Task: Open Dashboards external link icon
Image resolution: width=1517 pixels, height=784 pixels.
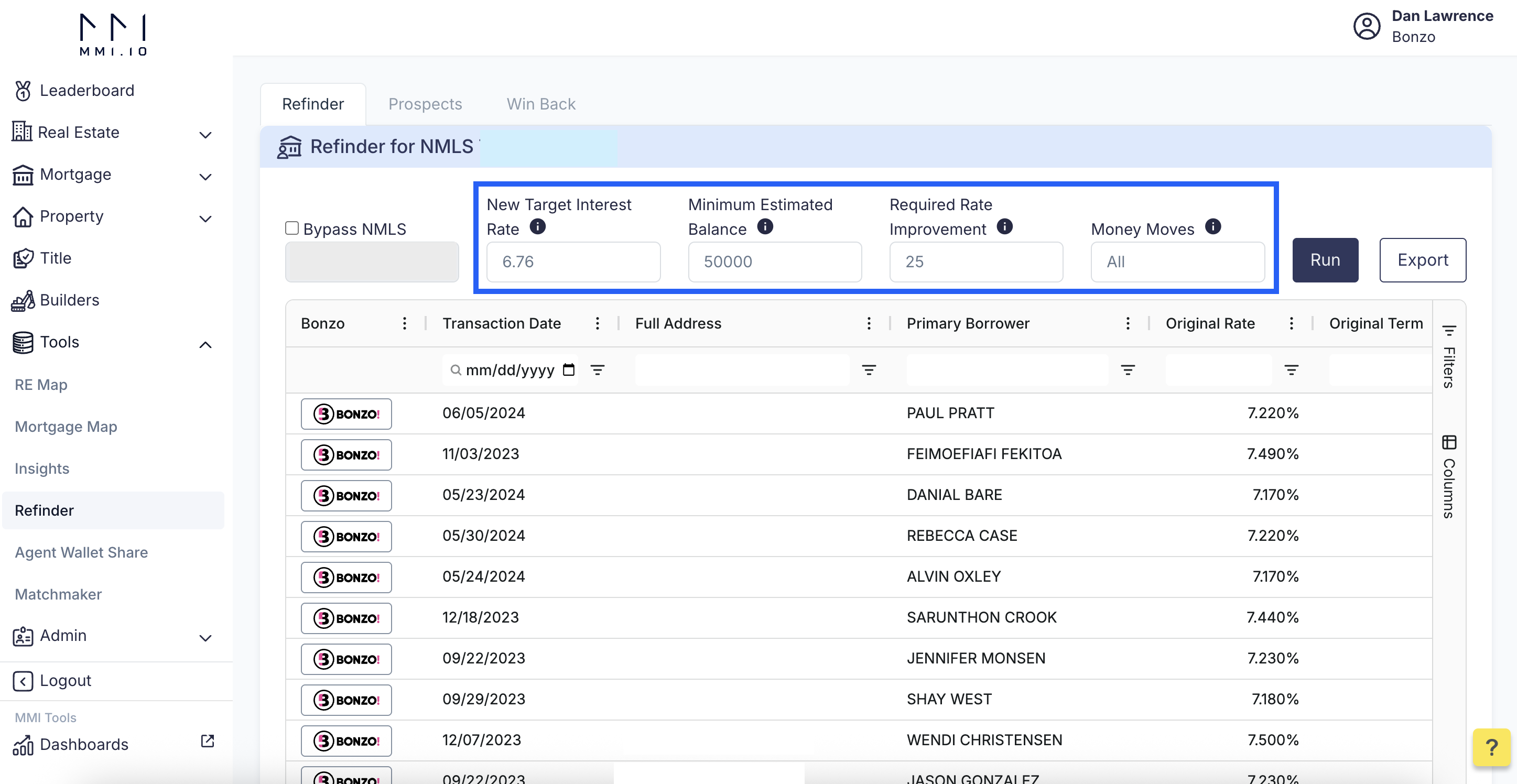Action: point(207,741)
